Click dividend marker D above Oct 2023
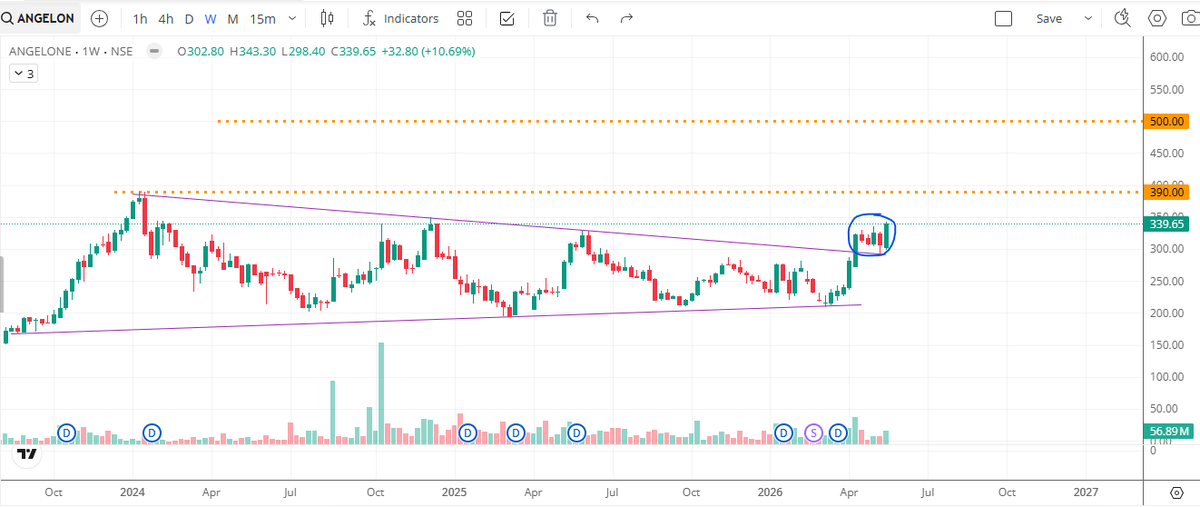 [67, 432]
